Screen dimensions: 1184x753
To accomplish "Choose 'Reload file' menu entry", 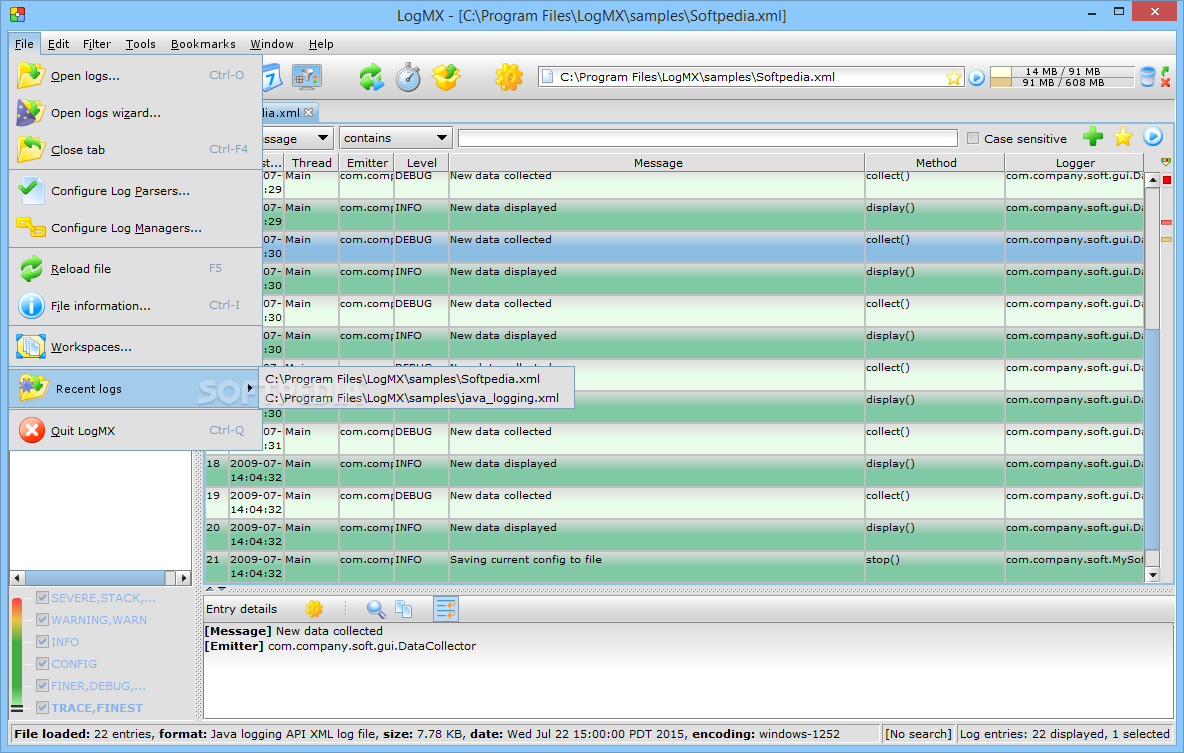I will click(135, 268).
